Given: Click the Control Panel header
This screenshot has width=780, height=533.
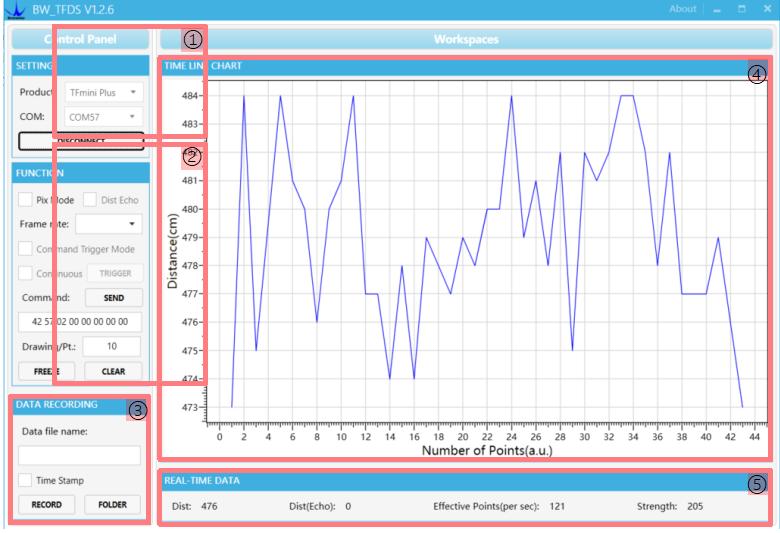Looking at the screenshot, I should pos(80,39).
